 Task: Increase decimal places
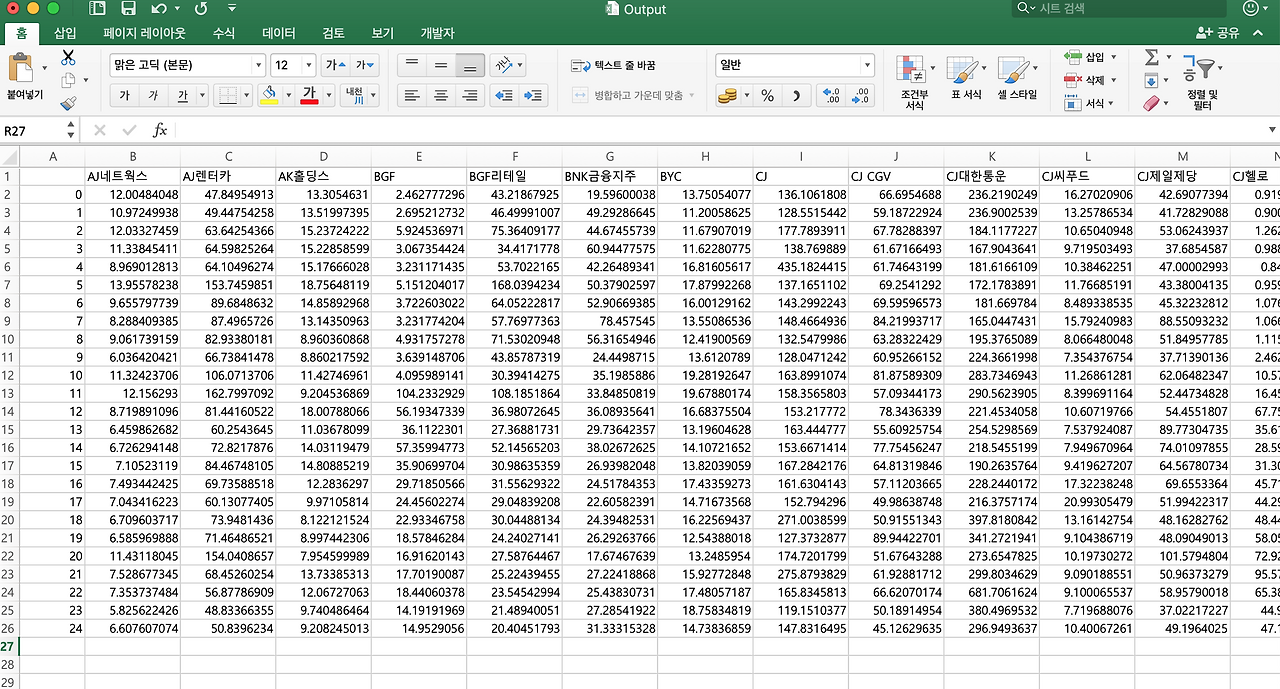(x=831, y=96)
